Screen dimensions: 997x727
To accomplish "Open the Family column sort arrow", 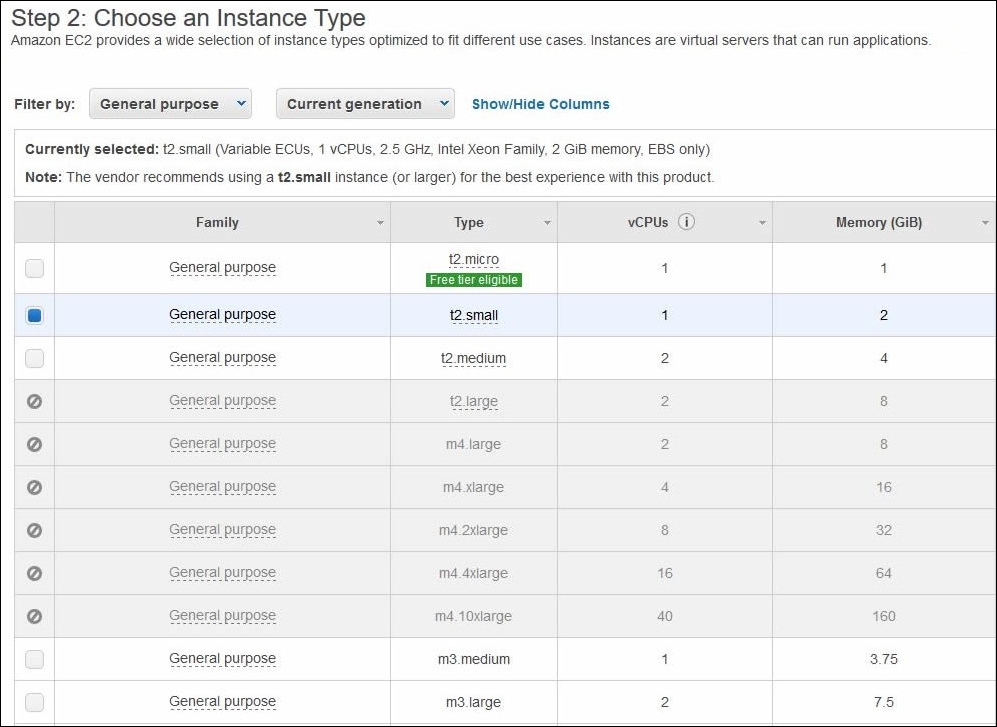I will [x=380, y=223].
